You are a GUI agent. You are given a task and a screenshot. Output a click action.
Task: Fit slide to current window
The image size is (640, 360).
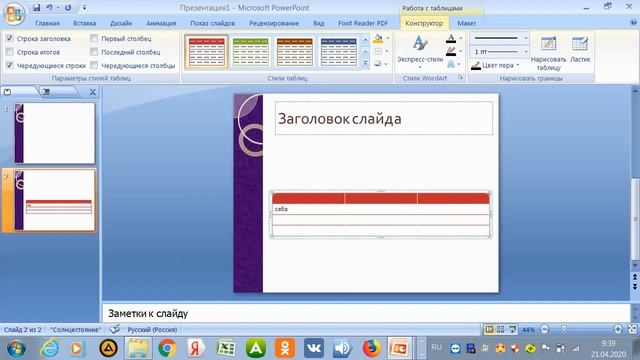coord(633,329)
